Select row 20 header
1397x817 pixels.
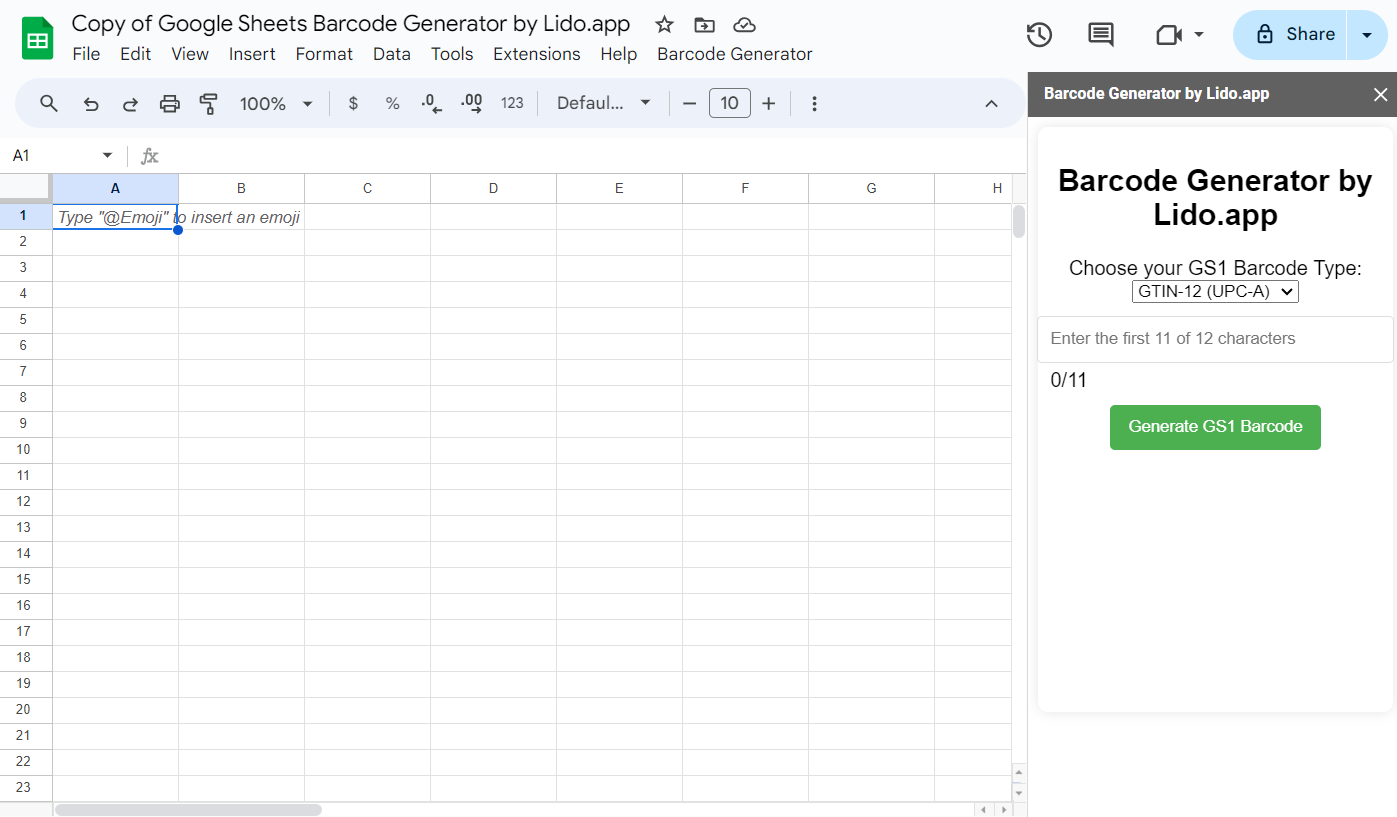click(x=26, y=709)
